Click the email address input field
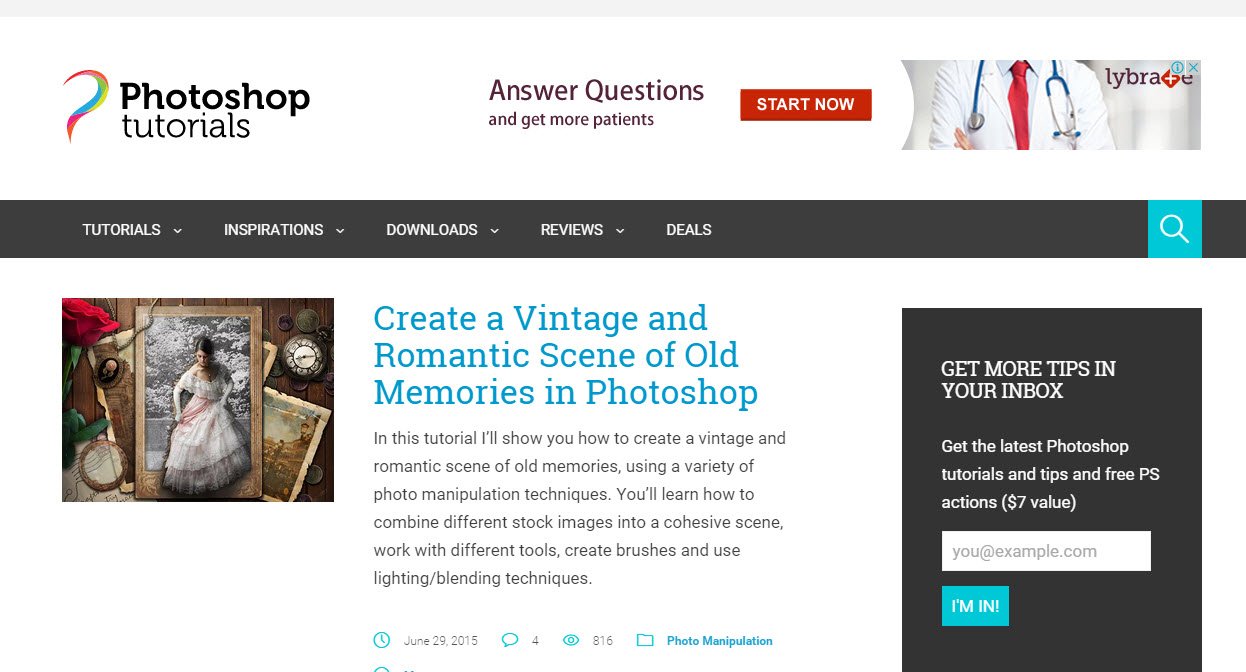This screenshot has width=1246, height=672. click(x=1046, y=551)
